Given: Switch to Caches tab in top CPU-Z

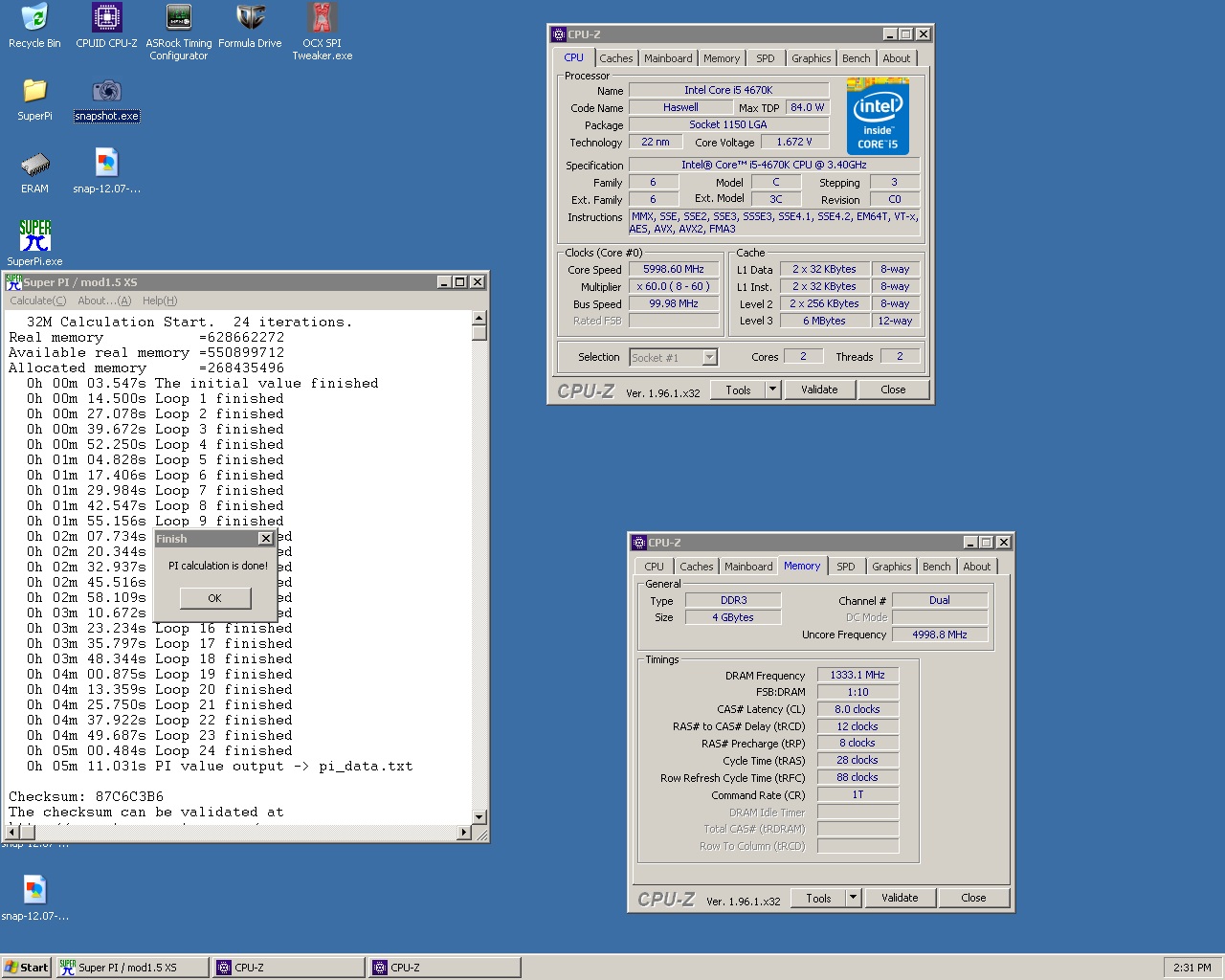Looking at the screenshot, I should (x=616, y=58).
